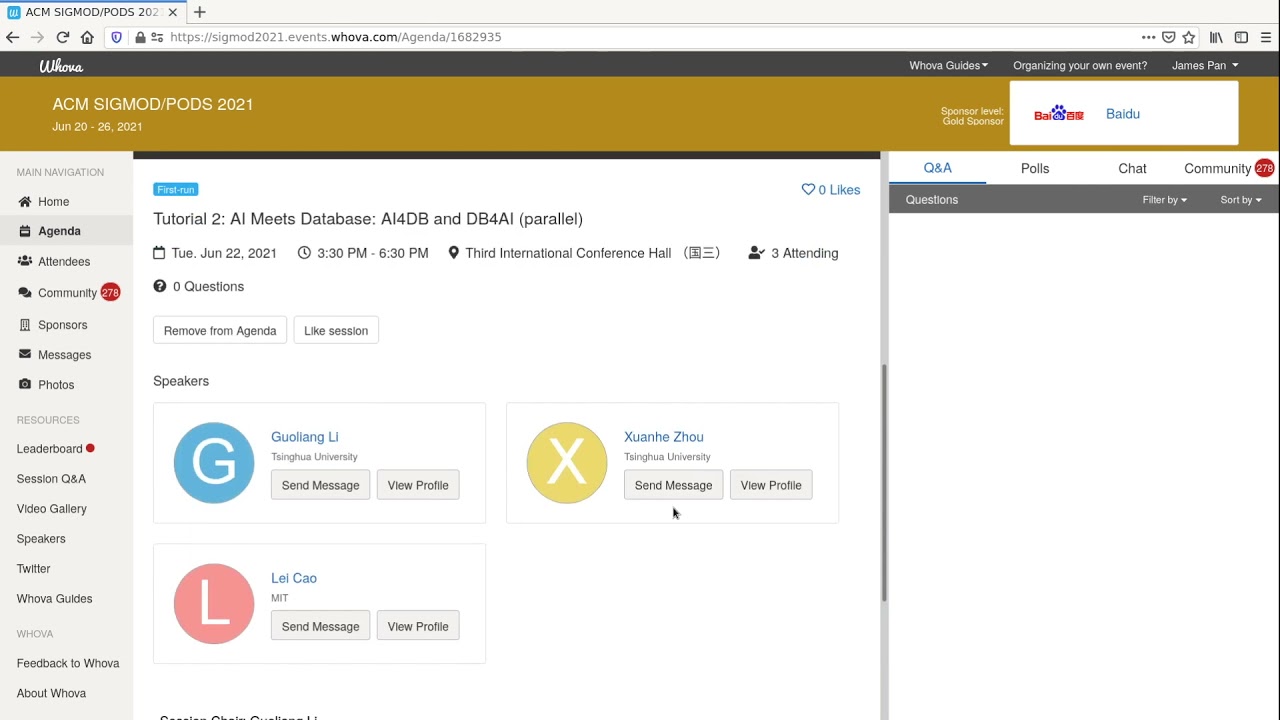Screen dimensions: 1280x720
Task: Open the Twitter resource link
Action: click(x=33, y=569)
